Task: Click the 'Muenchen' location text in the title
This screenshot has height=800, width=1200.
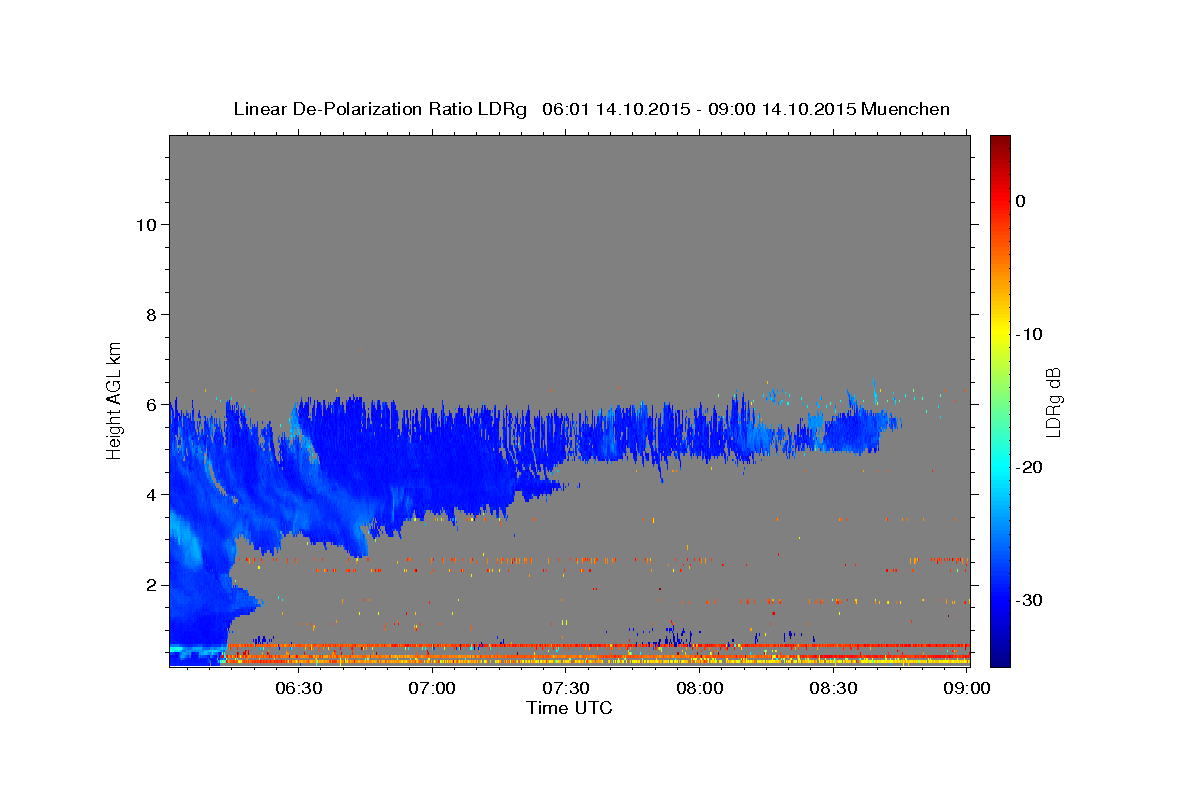Action: click(906, 109)
